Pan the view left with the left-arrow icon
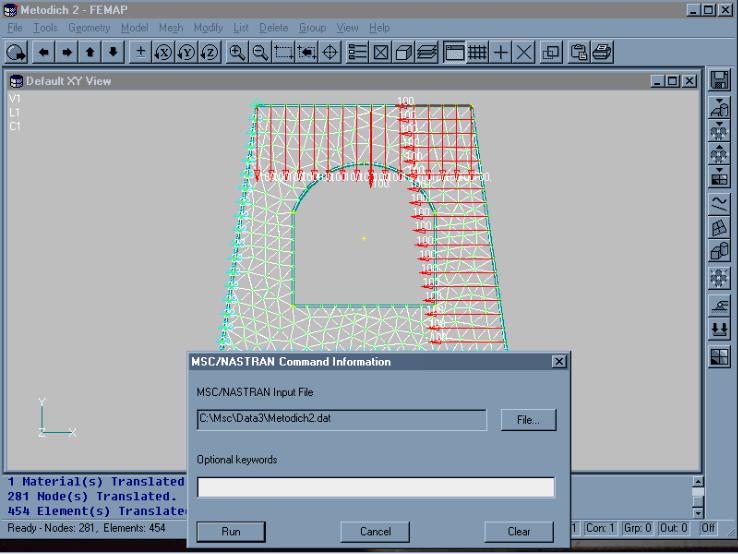Image resolution: width=738 pixels, height=554 pixels. [x=44, y=52]
